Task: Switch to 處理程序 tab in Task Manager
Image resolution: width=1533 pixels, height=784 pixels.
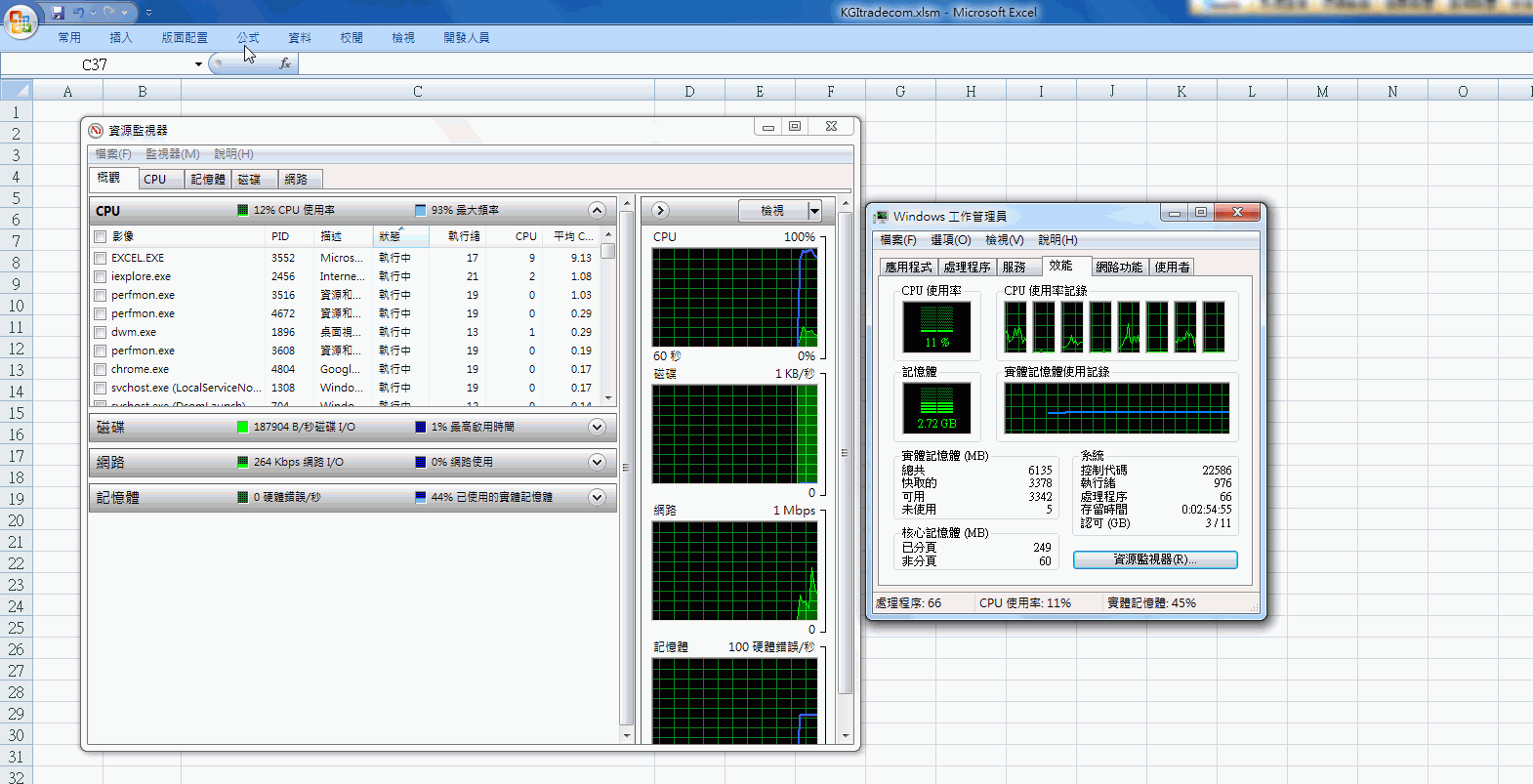Action: 968,268
